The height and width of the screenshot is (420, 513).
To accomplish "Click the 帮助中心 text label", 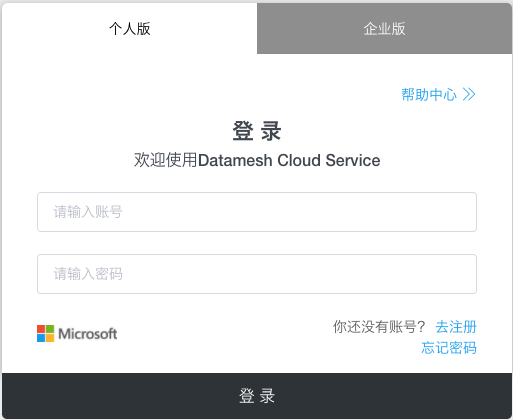I will tap(429, 94).
